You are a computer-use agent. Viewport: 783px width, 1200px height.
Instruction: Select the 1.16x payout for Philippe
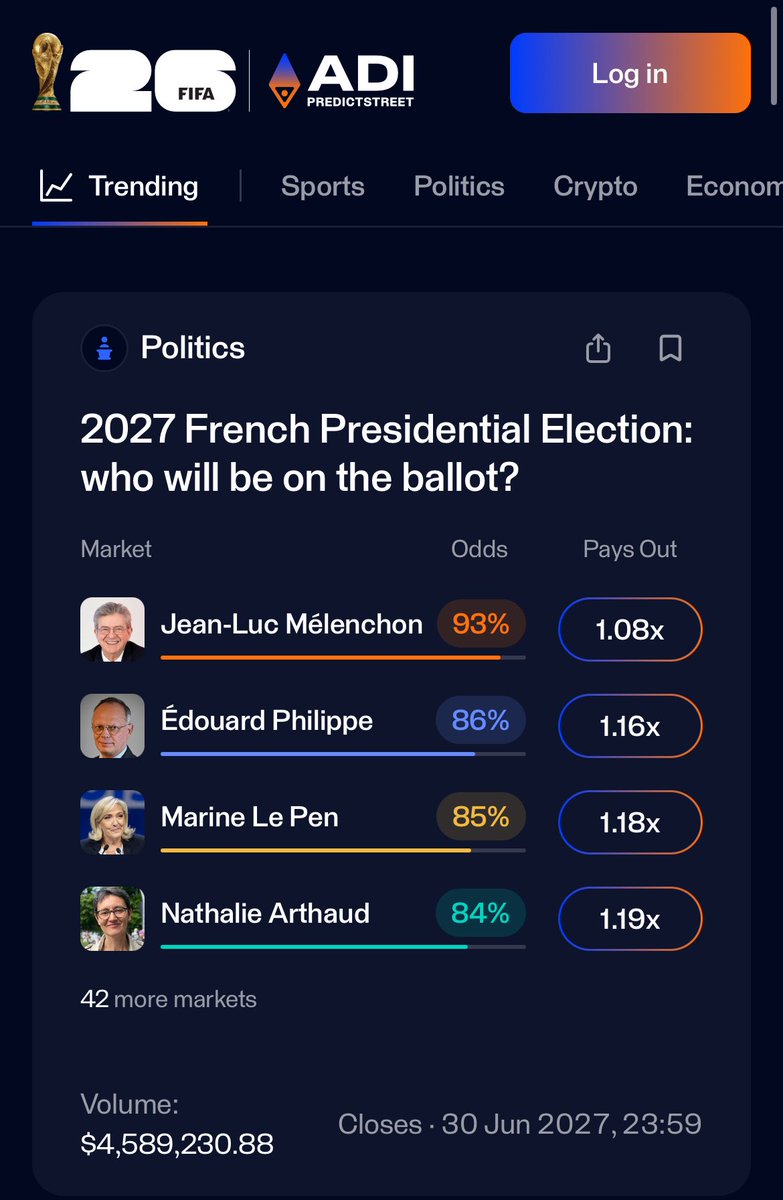click(x=630, y=726)
